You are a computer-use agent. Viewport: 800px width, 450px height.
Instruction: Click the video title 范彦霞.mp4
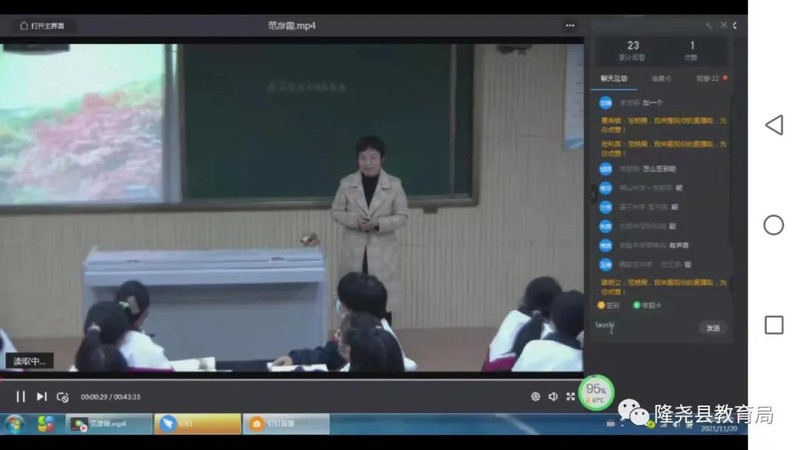292,26
